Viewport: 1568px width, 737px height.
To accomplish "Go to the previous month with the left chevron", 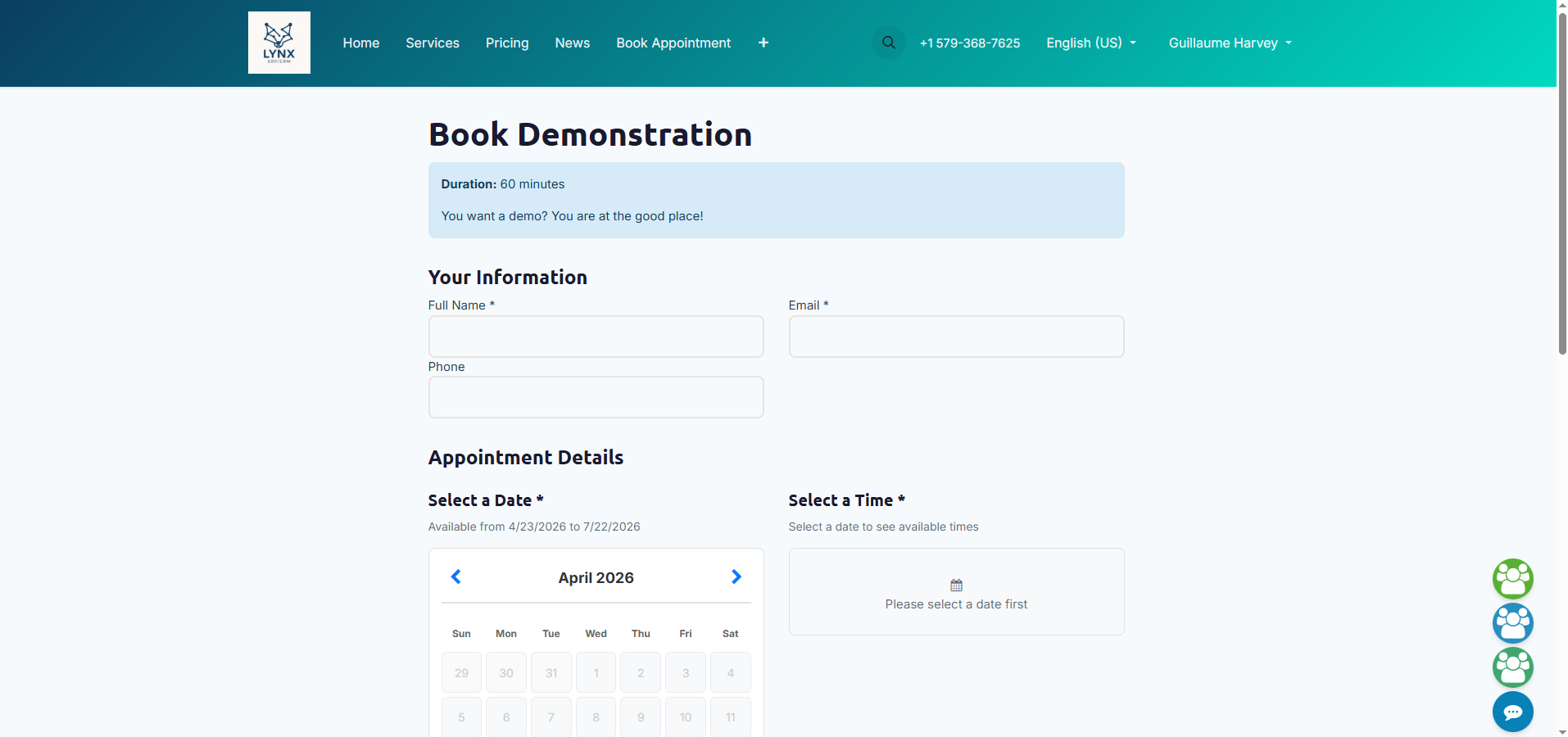I will tap(455, 576).
